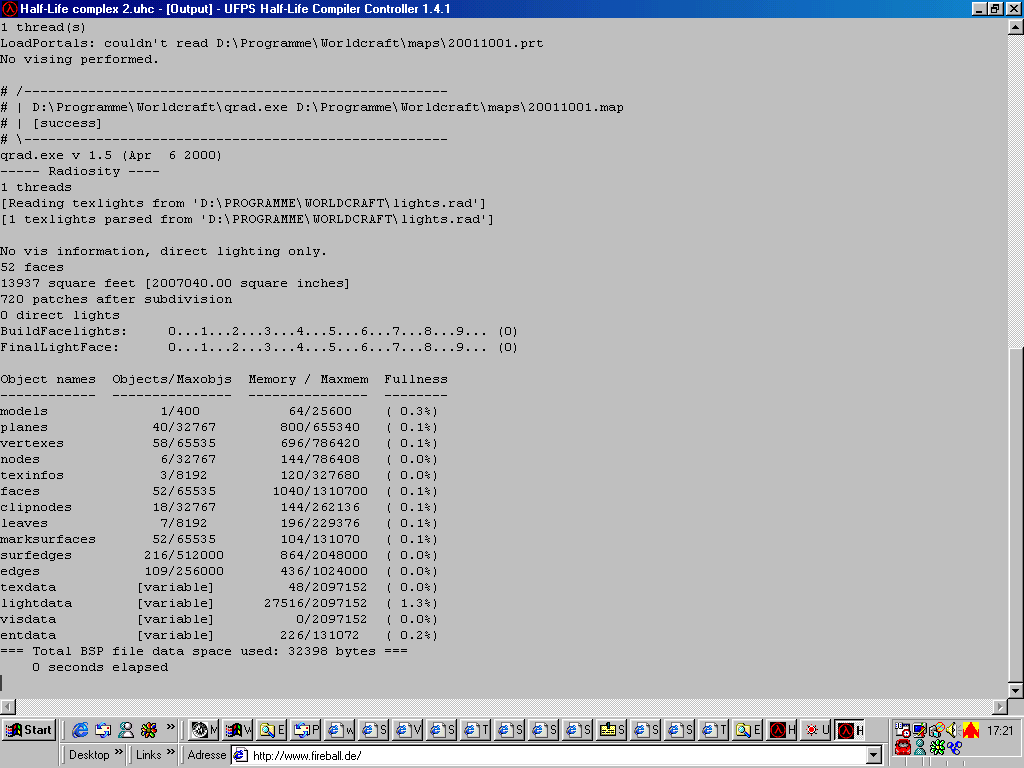Click the 'marksurfaces' row label
1024x768 pixels.
click(48, 539)
